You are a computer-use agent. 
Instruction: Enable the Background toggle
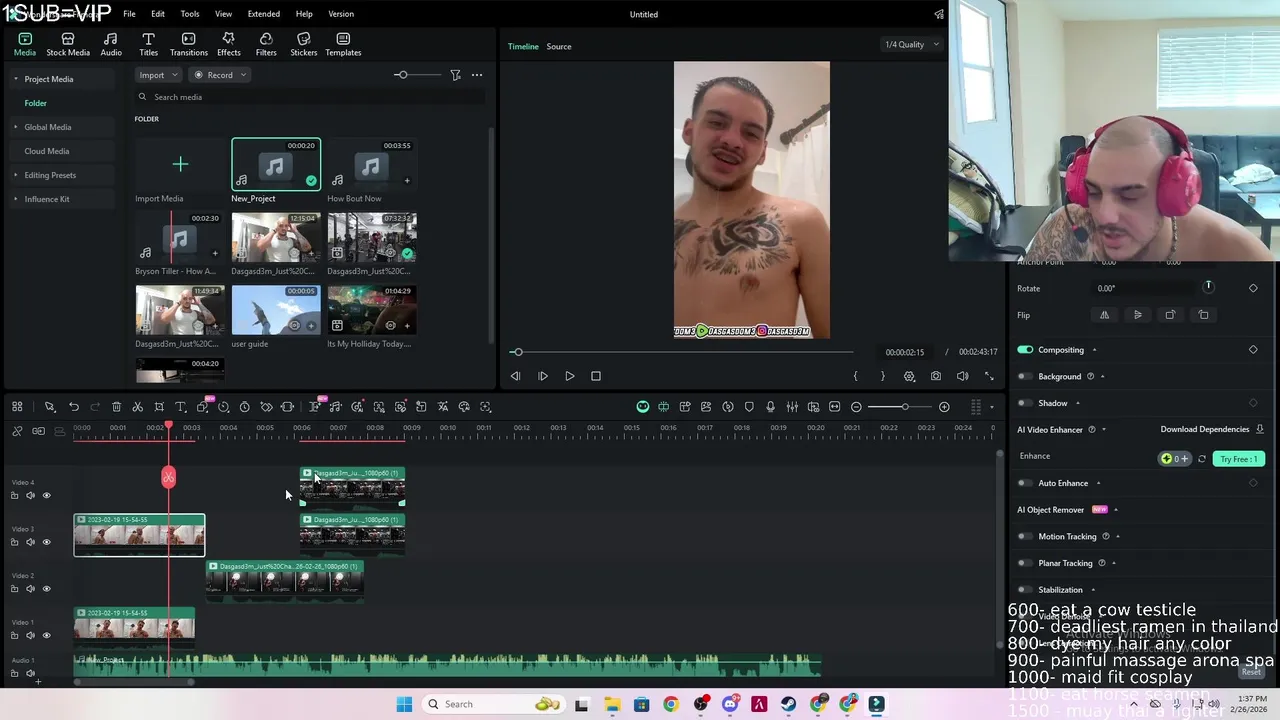[1024, 377]
